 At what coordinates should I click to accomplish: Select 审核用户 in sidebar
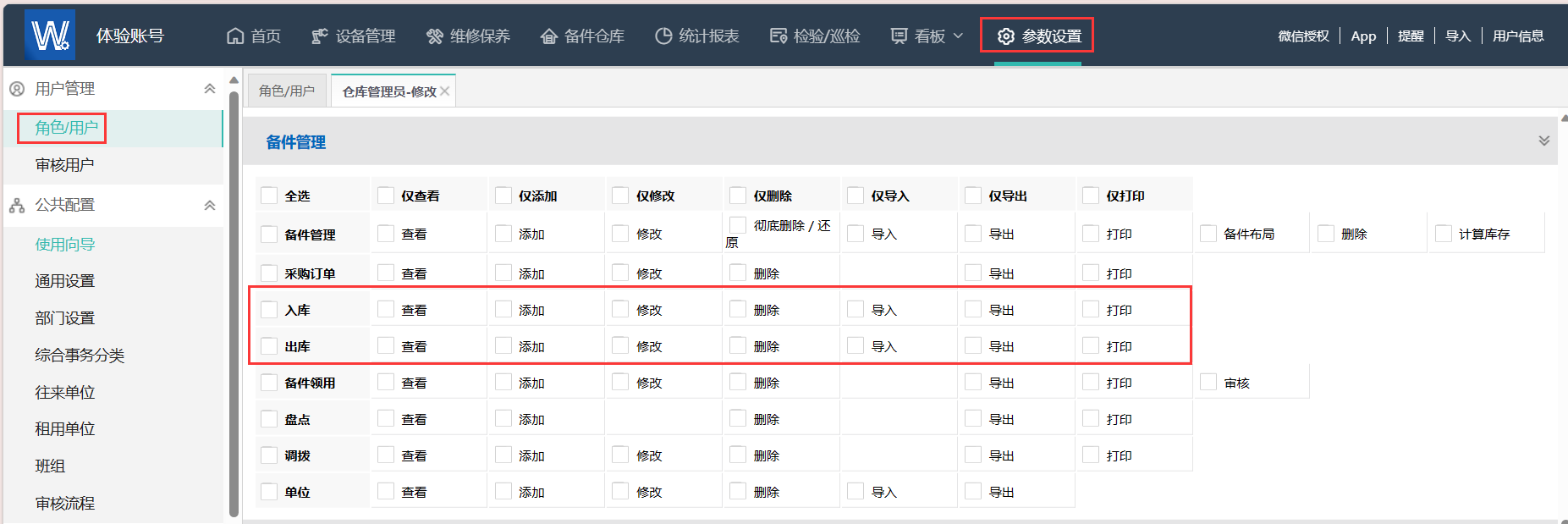112,165
